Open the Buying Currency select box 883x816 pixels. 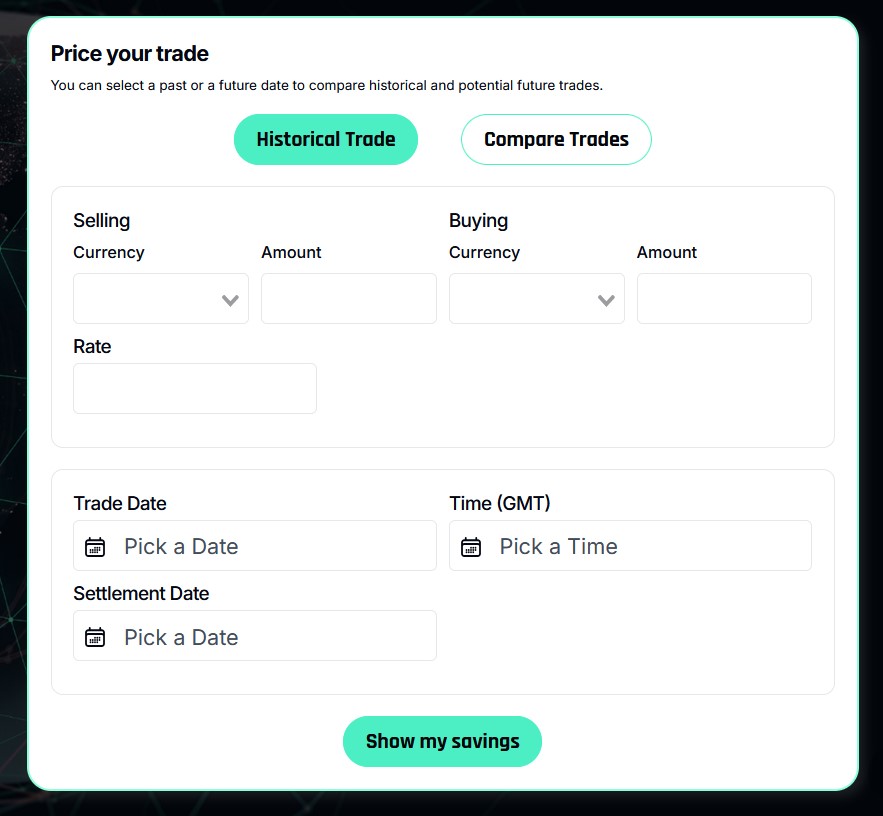(537, 298)
